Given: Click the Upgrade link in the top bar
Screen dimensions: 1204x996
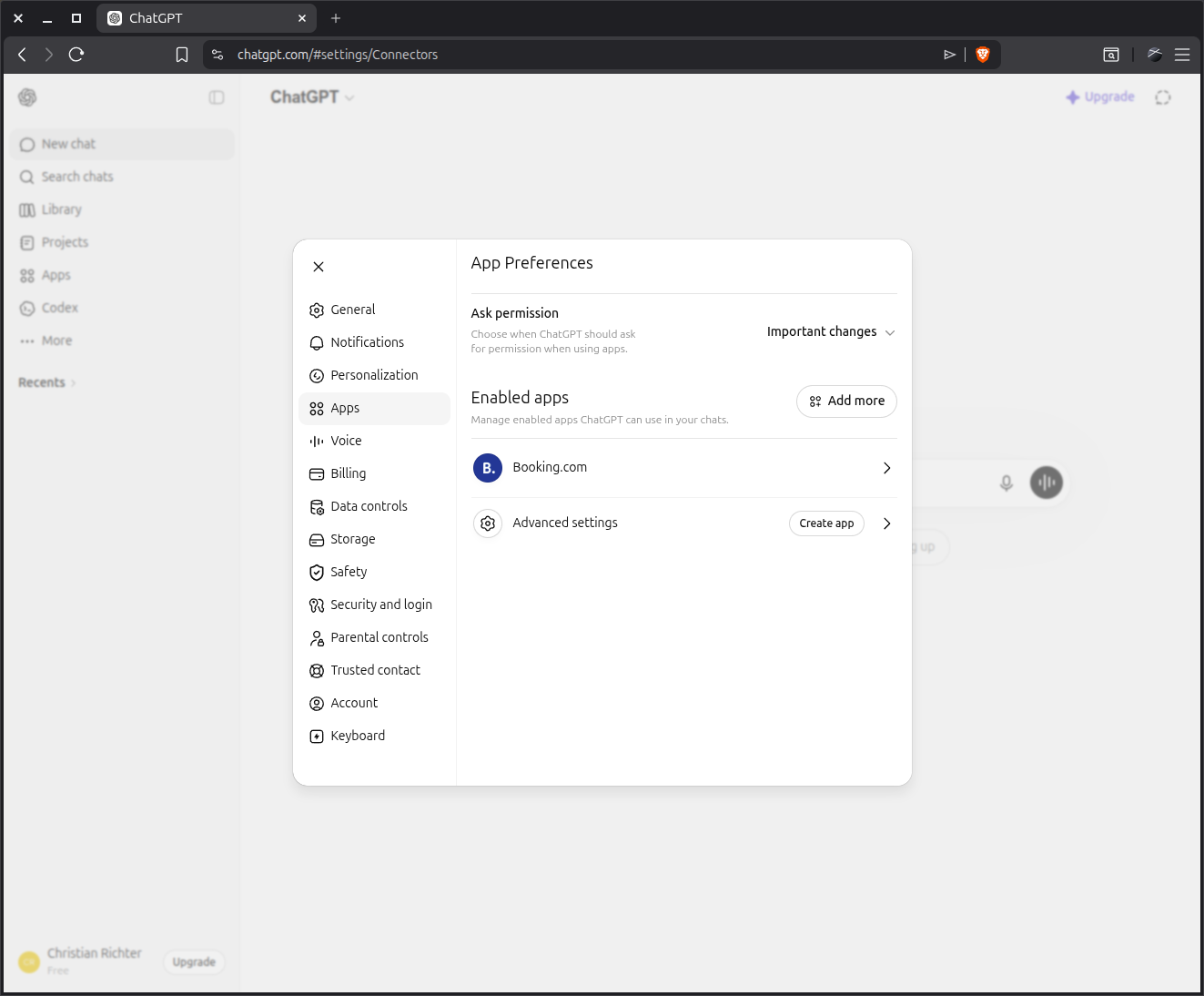Looking at the screenshot, I should [x=1100, y=97].
